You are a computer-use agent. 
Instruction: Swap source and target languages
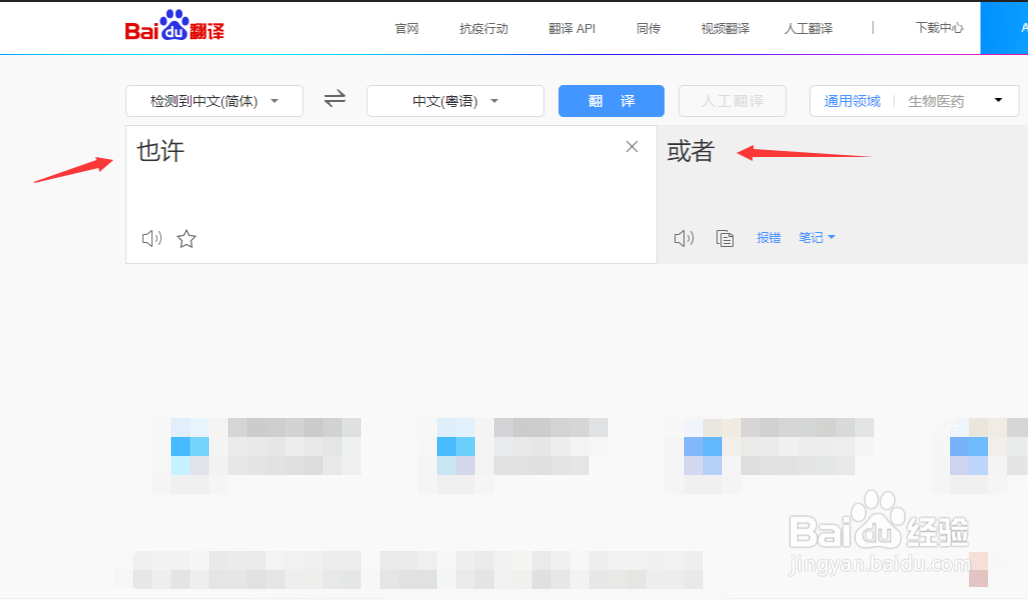[333, 99]
